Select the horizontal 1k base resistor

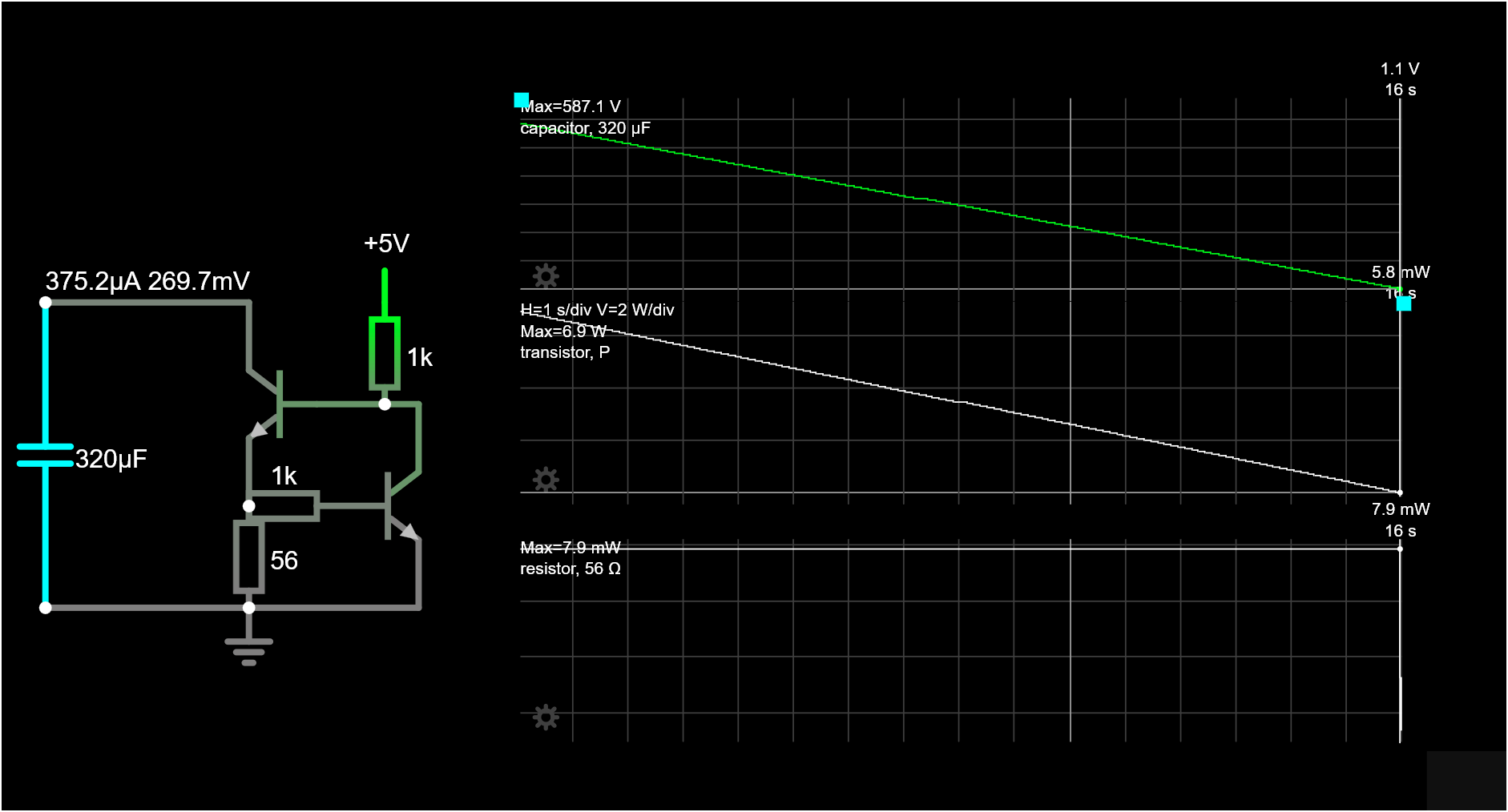[x=284, y=506]
